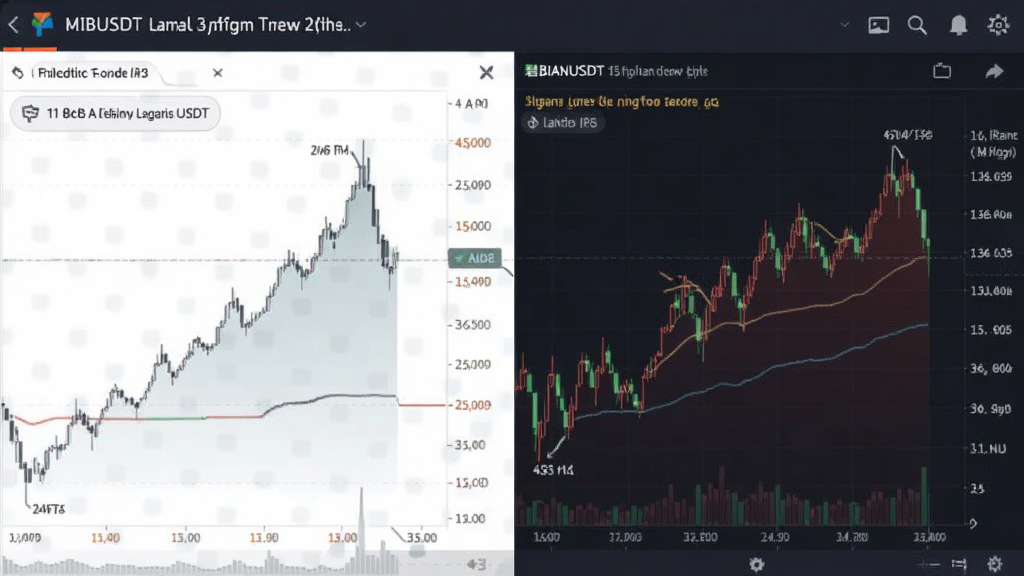
Task: Click the colorful app logo
Action: (x=42, y=24)
